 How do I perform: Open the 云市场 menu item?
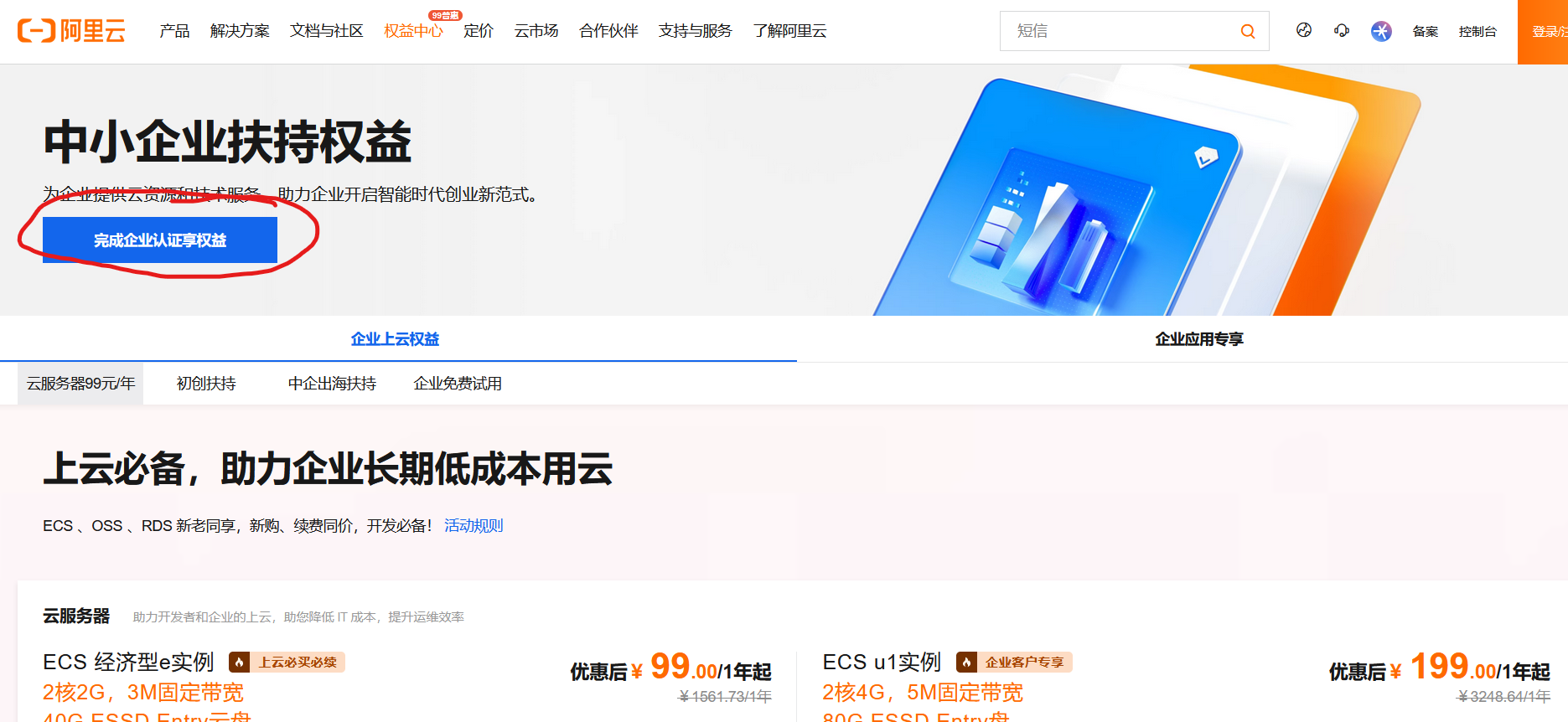coord(536,31)
